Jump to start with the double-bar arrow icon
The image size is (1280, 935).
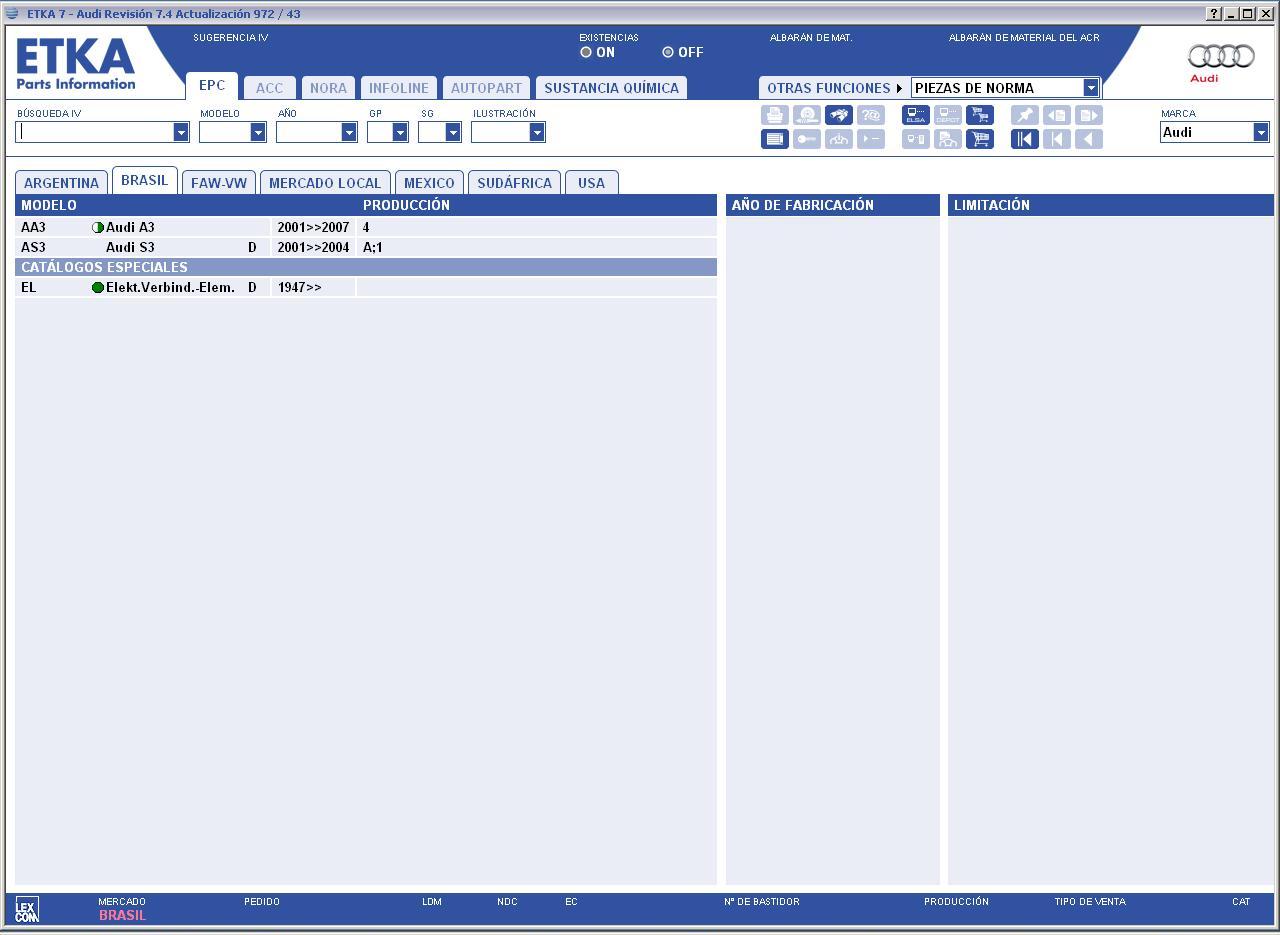tap(1025, 139)
